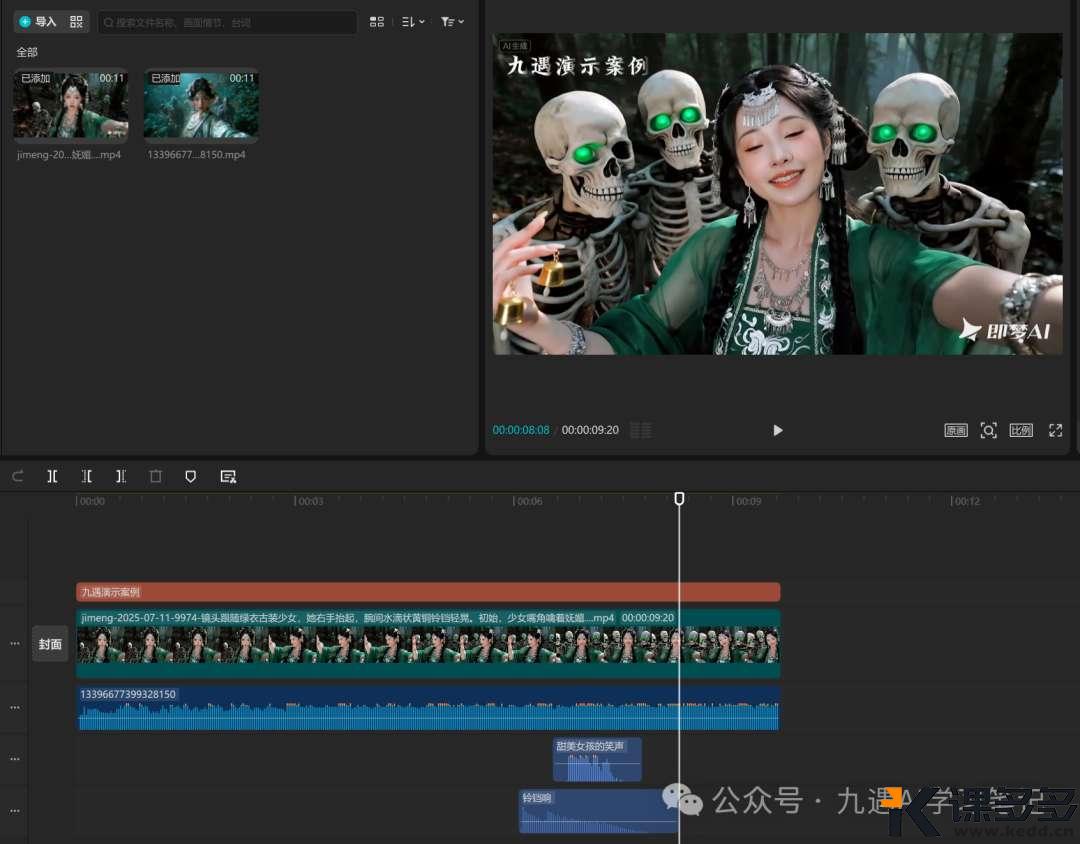Click the media search field

(x=227, y=23)
